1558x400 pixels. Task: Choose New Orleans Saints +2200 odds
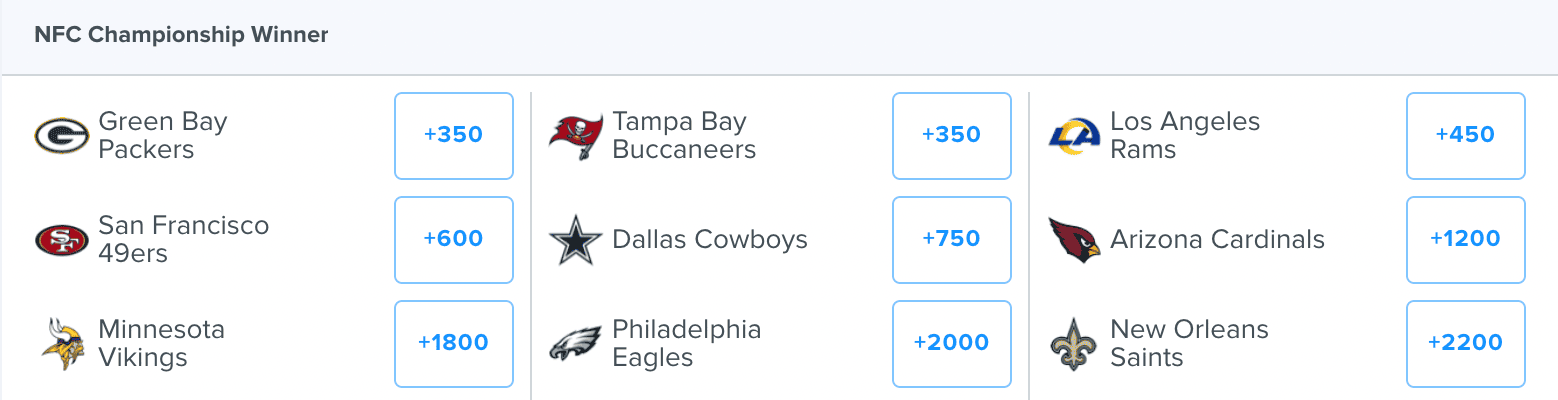(x=1466, y=343)
